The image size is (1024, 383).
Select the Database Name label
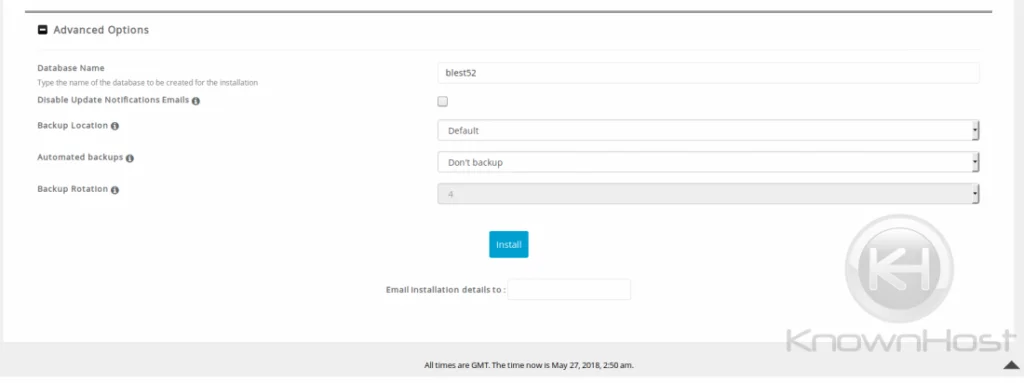[x=71, y=68]
